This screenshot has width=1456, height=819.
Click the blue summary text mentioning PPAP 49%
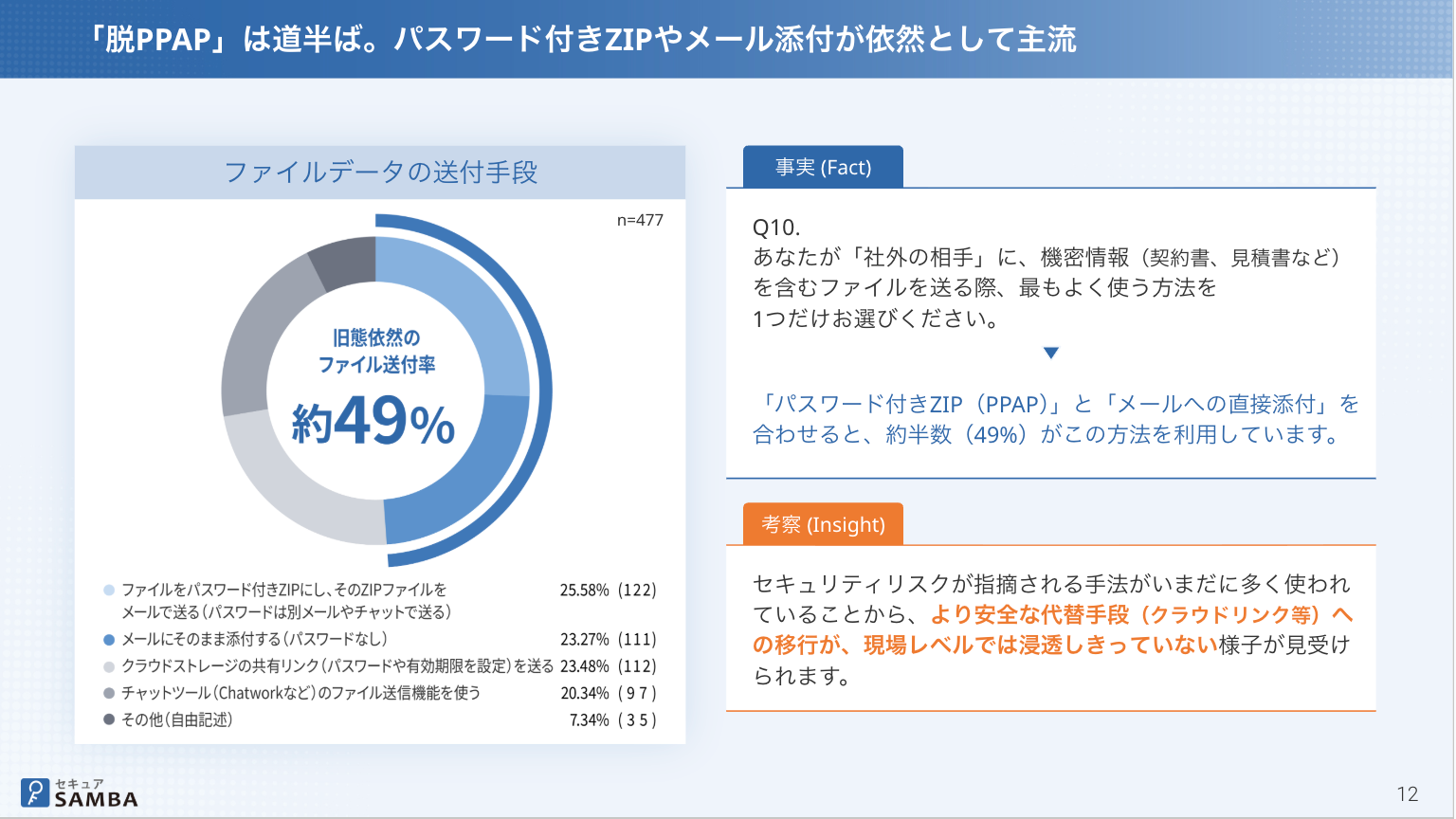click(x=1054, y=419)
